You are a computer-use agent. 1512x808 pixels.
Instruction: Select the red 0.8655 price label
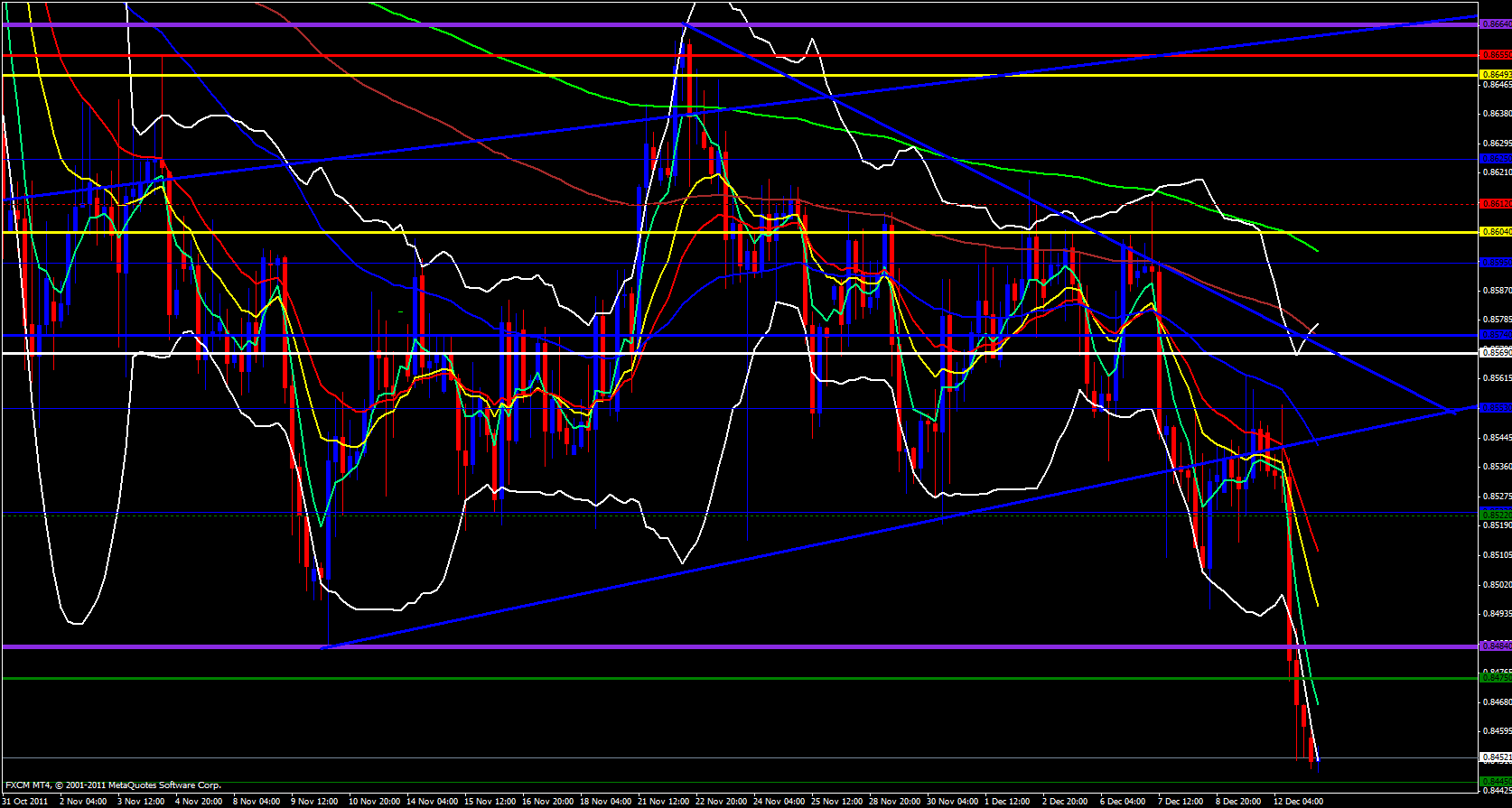[1495, 55]
